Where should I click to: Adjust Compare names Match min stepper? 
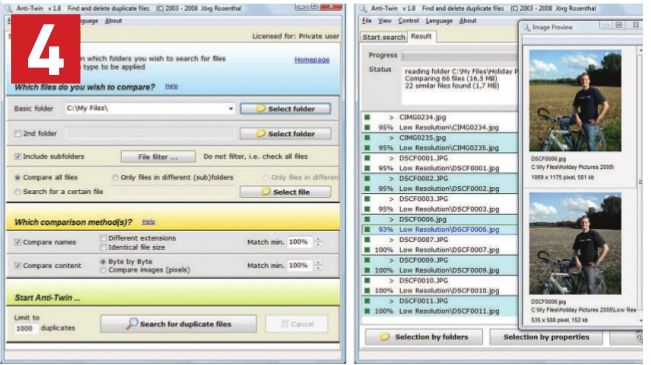tap(318, 242)
